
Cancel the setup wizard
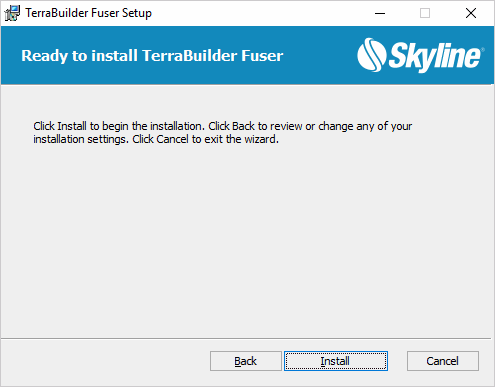point(443,361)
